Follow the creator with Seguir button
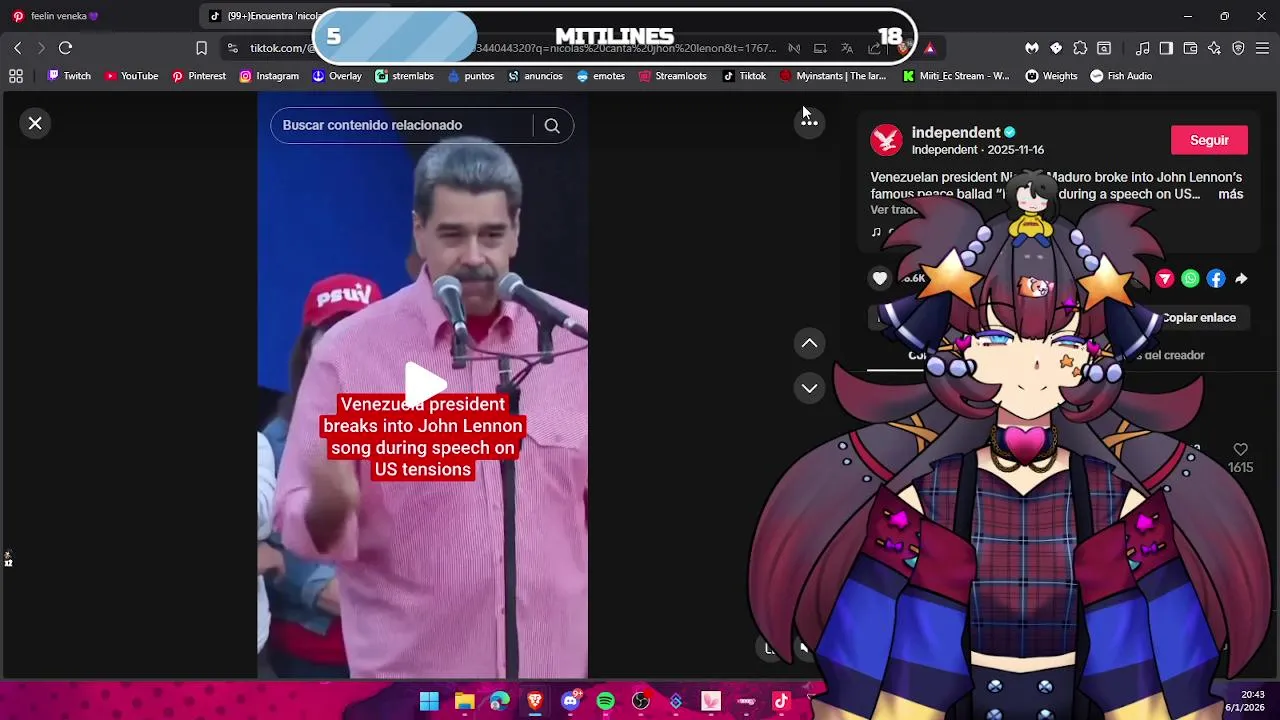The height and width of the screenshot is (720, 1280). (x=1209, y=140)
